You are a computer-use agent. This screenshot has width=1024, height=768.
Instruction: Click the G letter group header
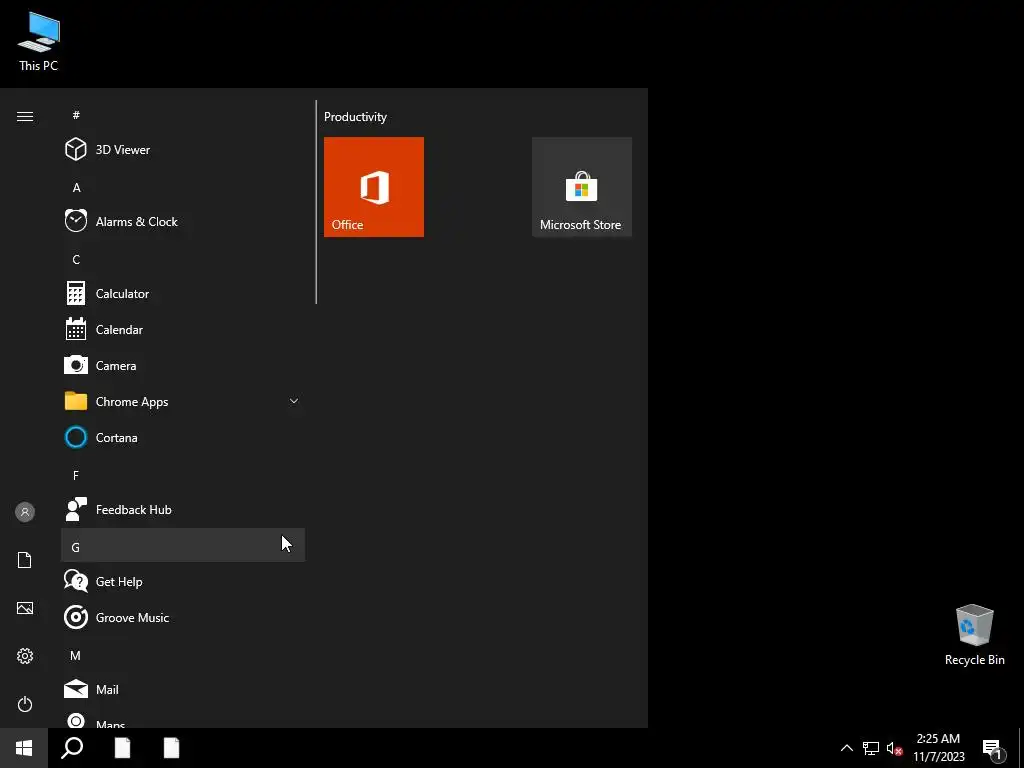pyautogui.click(x=183, y=545)
